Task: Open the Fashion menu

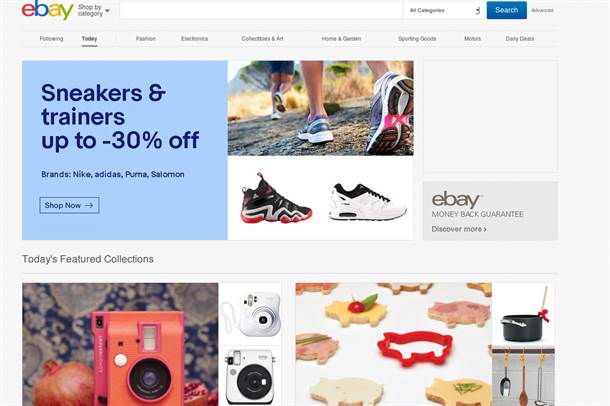Action: [x=146, y=38]
